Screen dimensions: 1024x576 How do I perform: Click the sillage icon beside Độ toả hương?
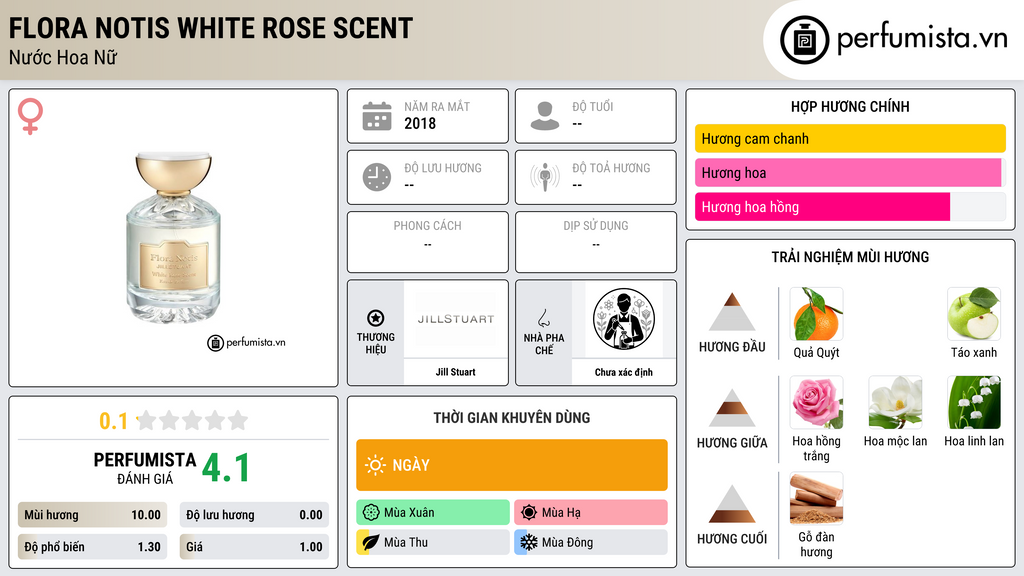(545, 177)
